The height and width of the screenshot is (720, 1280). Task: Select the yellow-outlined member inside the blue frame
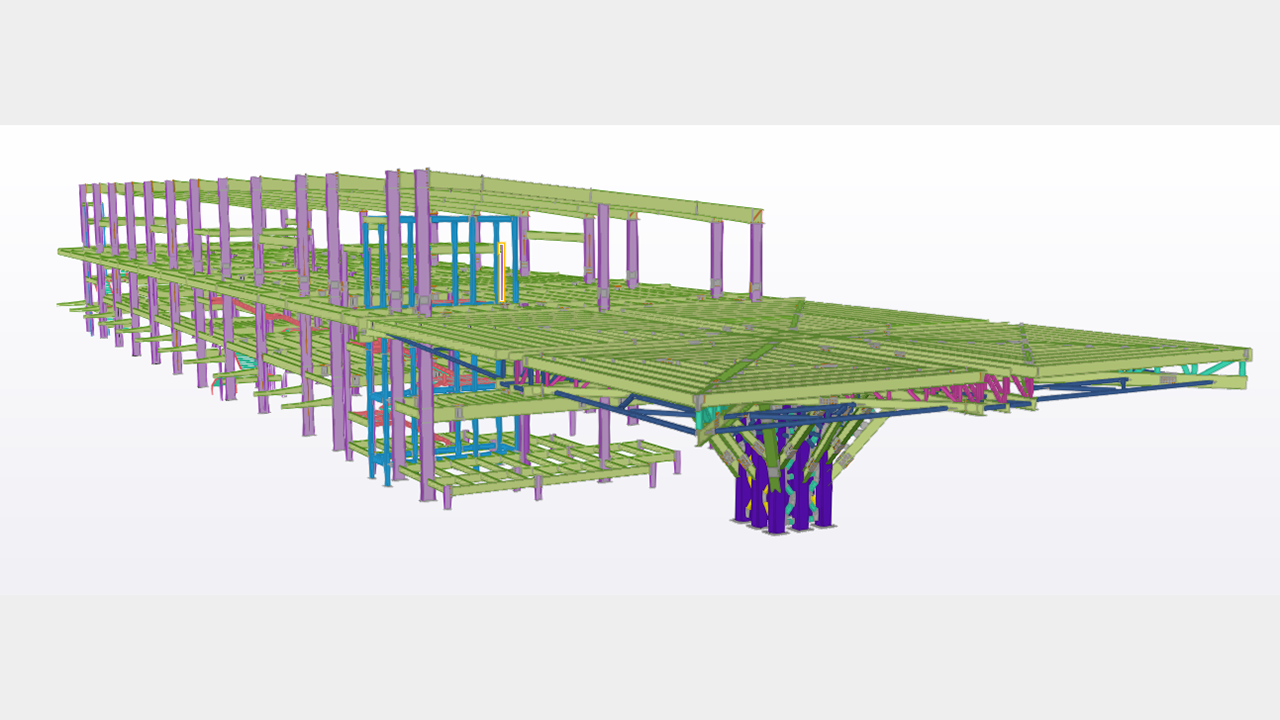click(502, 270)
